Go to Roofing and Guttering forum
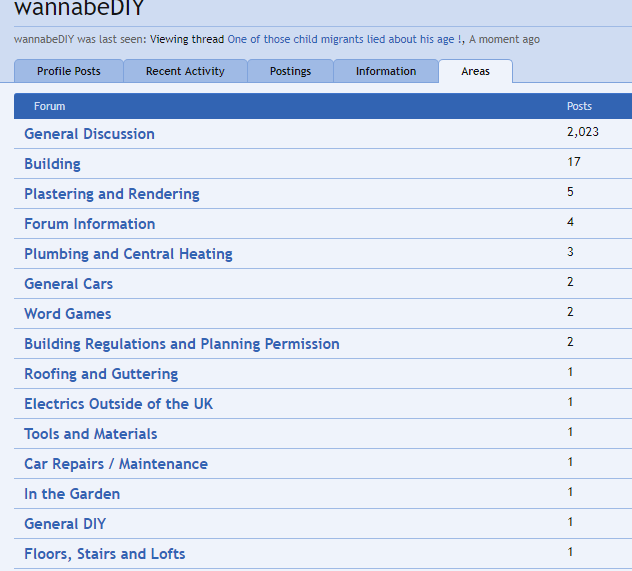 tap(101, 374)
